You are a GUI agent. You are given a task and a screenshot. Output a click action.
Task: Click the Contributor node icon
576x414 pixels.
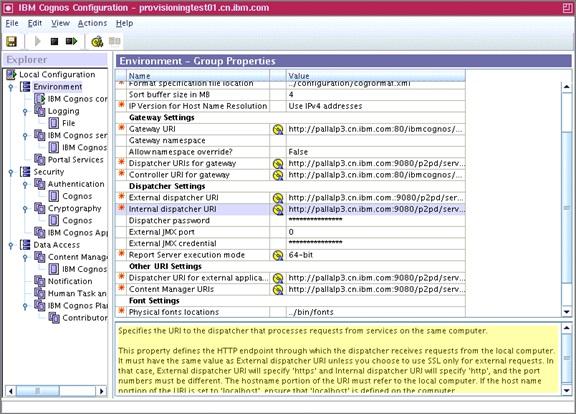tap(54, 317)
